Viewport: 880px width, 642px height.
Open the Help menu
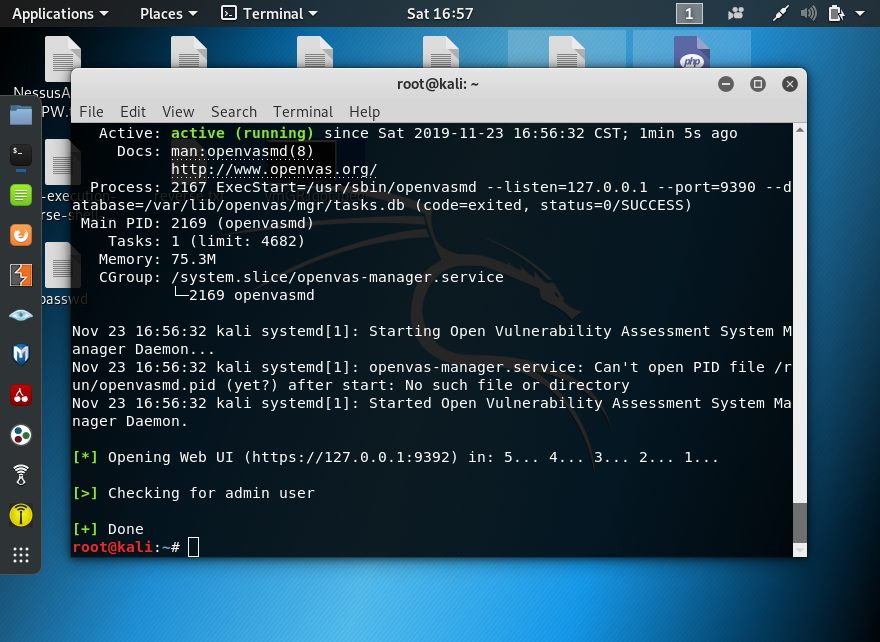(x=364, y=112)
